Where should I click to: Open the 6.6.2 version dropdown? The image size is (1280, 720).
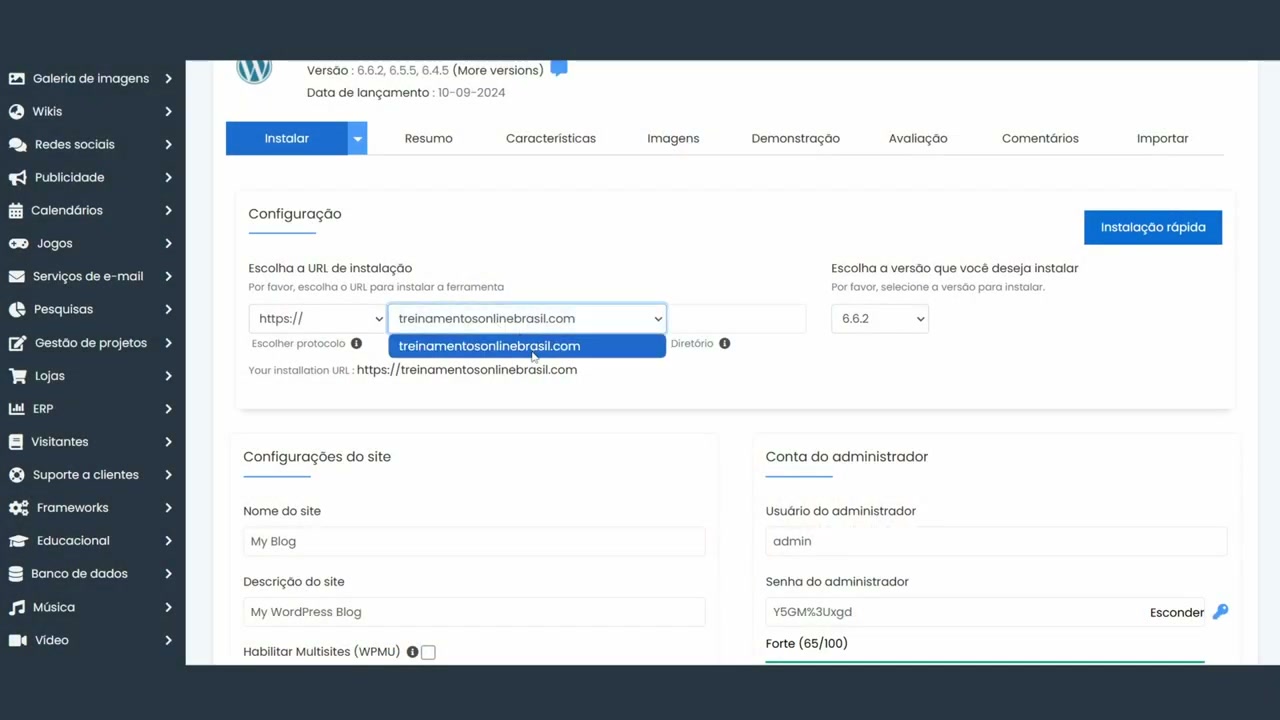click(x=880, y=319)
